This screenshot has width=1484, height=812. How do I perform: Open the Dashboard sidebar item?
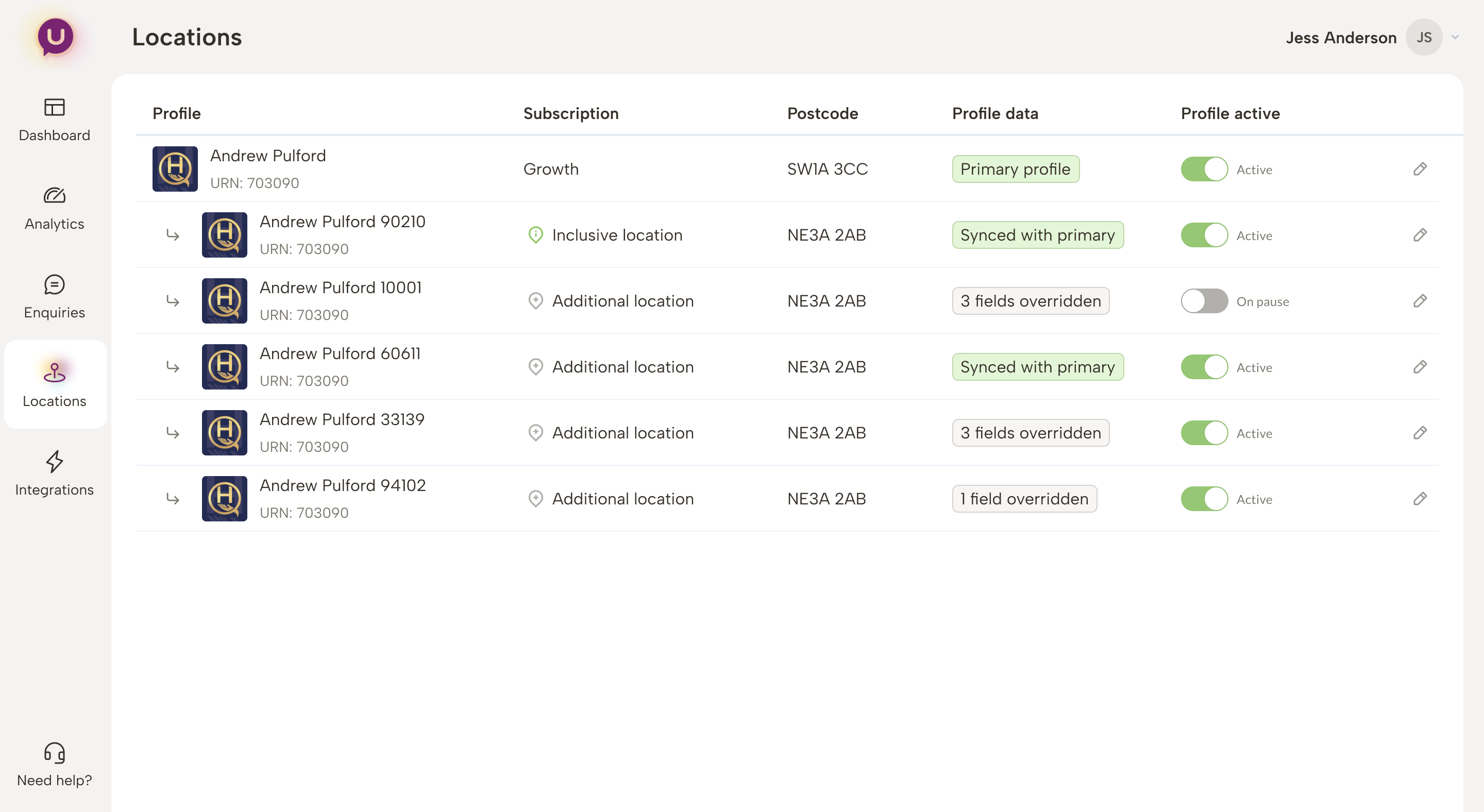click(x=54, y=120)
